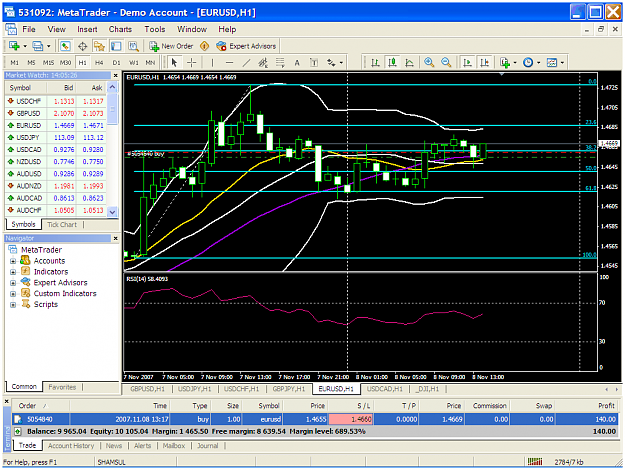Open the Profiles icon in the toolbar
Viewport: 625px width, 470px height.
[37, 46]
